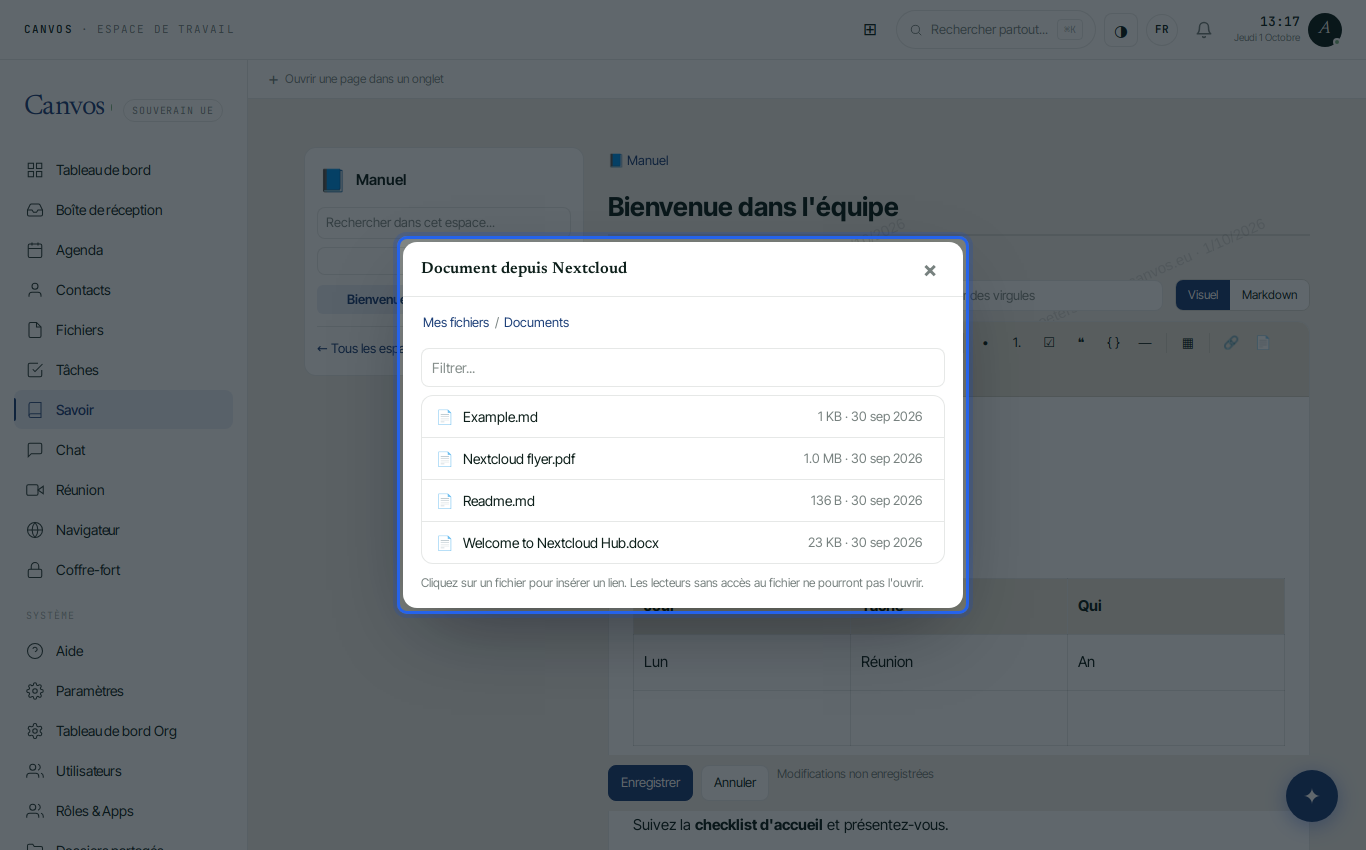1366x850 pixels.
Task: Open Navigateur in sidebar
Action: point(123,530)
